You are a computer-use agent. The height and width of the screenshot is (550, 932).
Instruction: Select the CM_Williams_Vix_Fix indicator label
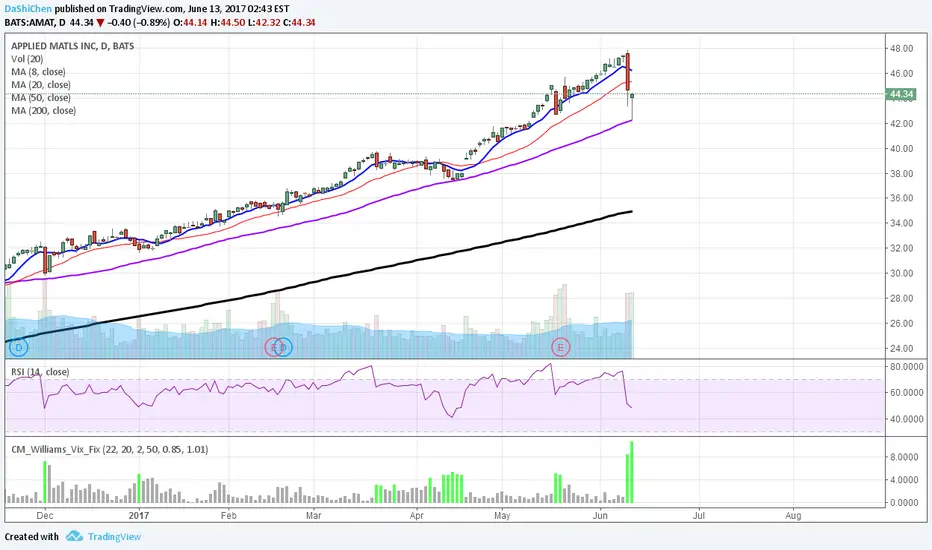pos(109,450)
